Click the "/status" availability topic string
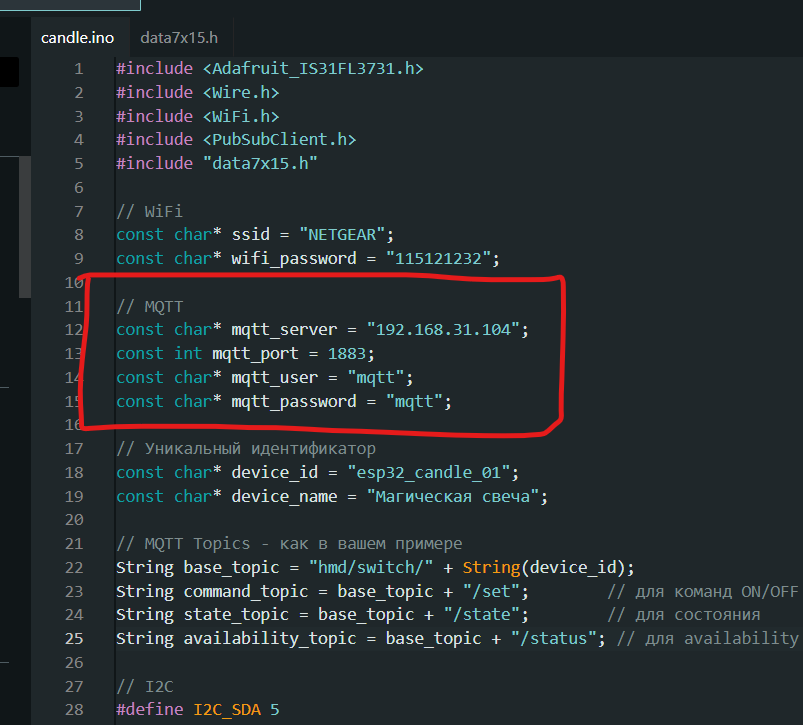Image resolution: width=803 pixels, height=725 pixels. pyautogui.click(x=554, y=638)
